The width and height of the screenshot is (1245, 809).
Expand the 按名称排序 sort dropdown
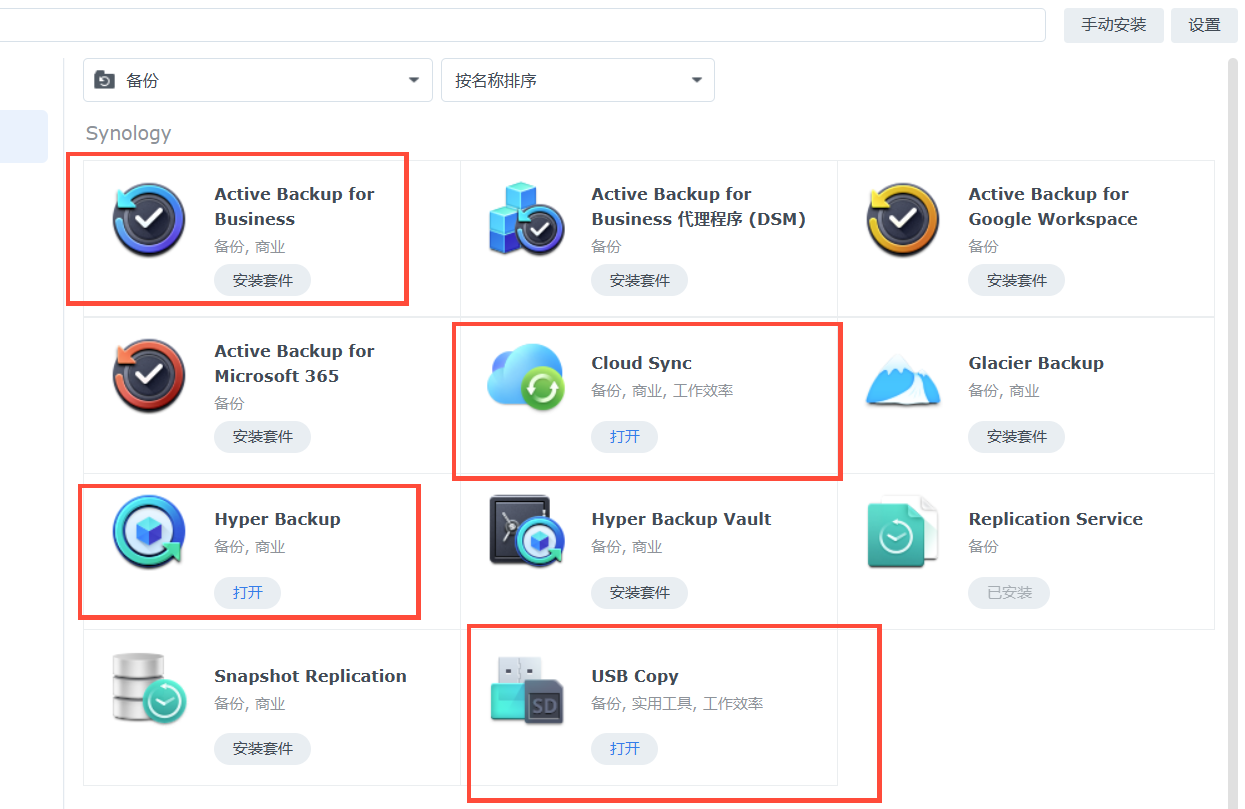578,80
